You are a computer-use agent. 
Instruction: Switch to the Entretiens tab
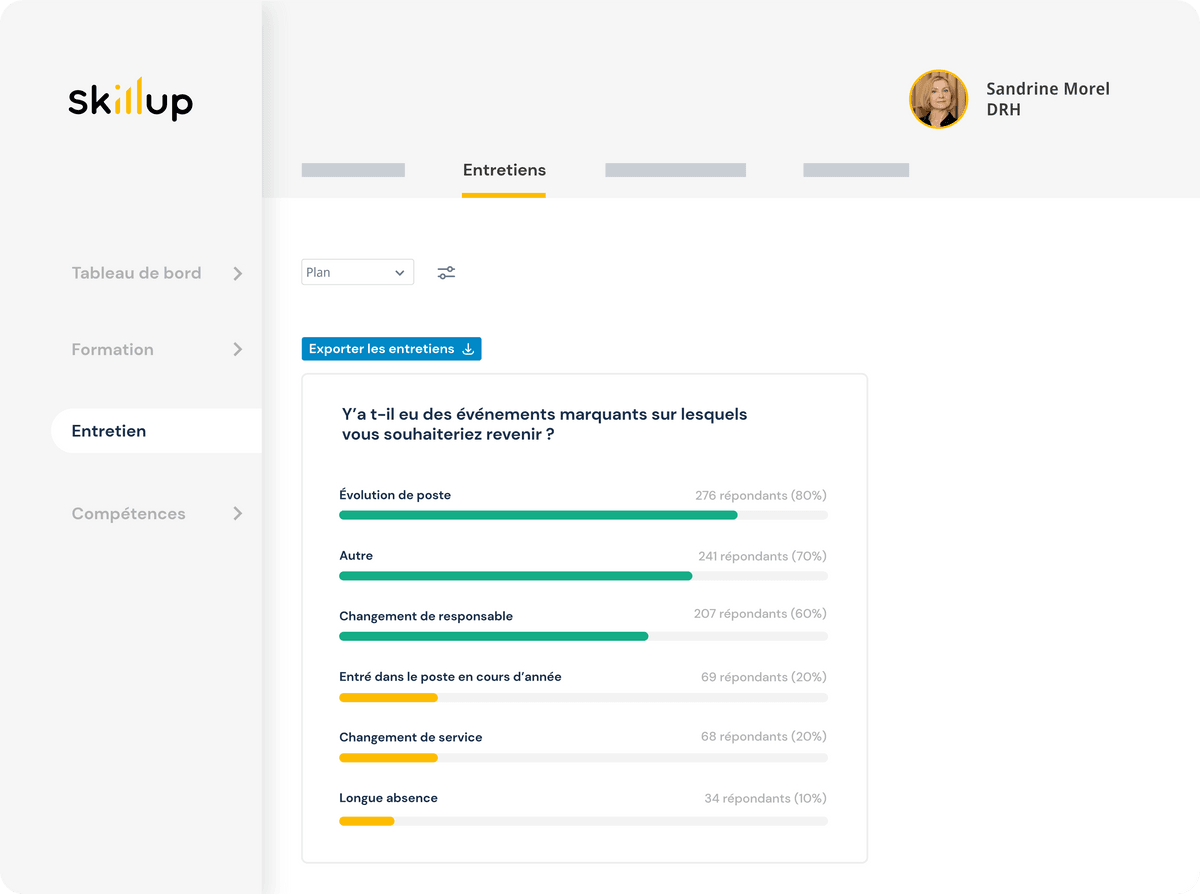coord(504,170)
